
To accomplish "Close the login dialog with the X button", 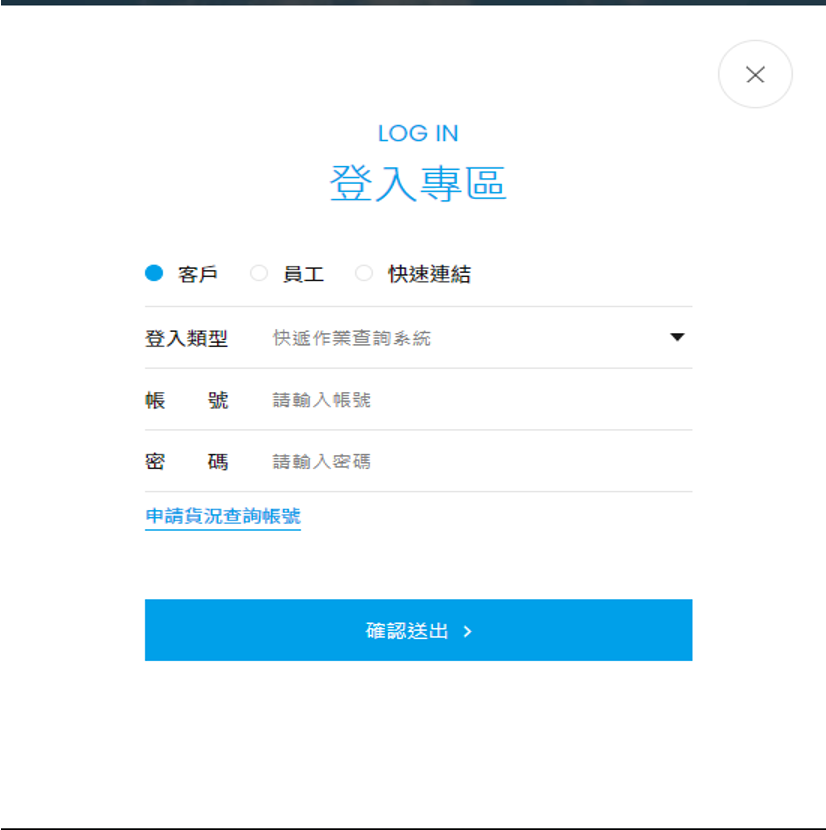I will 755,74.
